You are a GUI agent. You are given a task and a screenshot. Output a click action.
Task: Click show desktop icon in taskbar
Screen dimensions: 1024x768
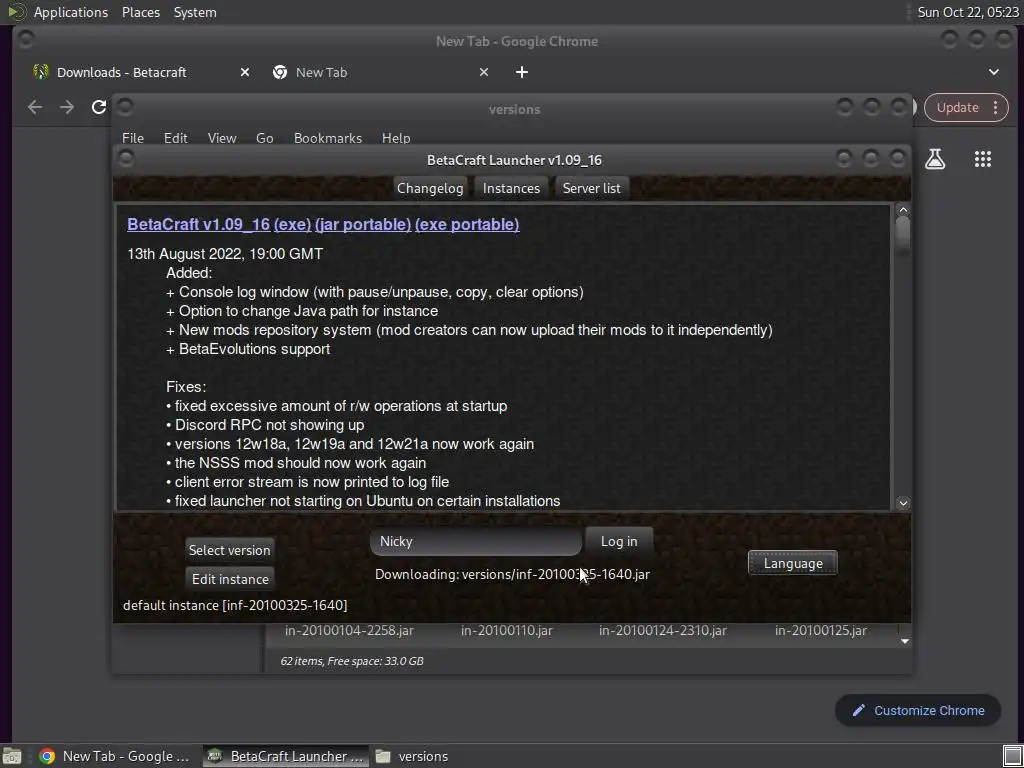(x=12, y=756)
